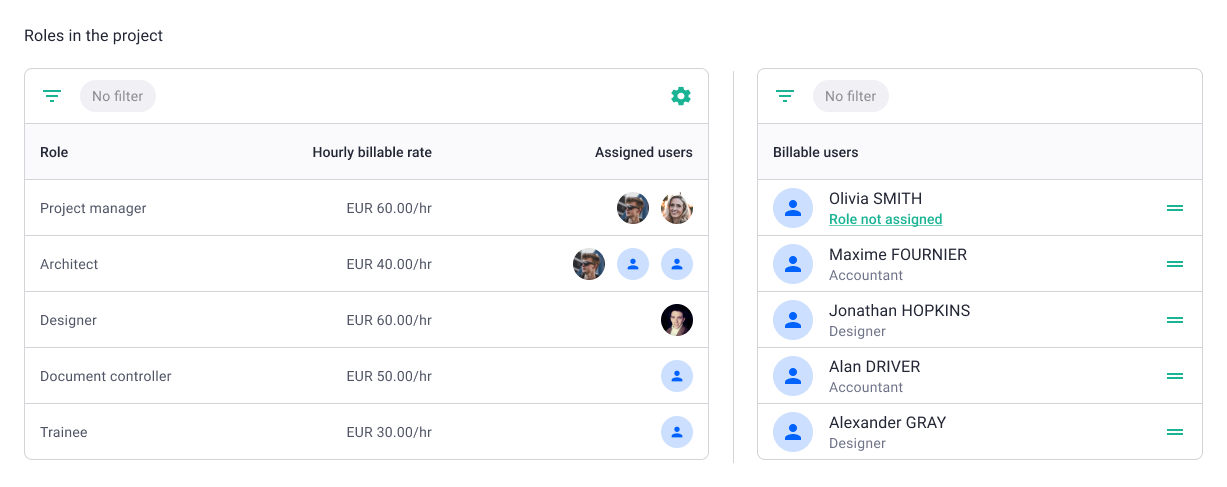Select the Architect role row

[366, 264]
